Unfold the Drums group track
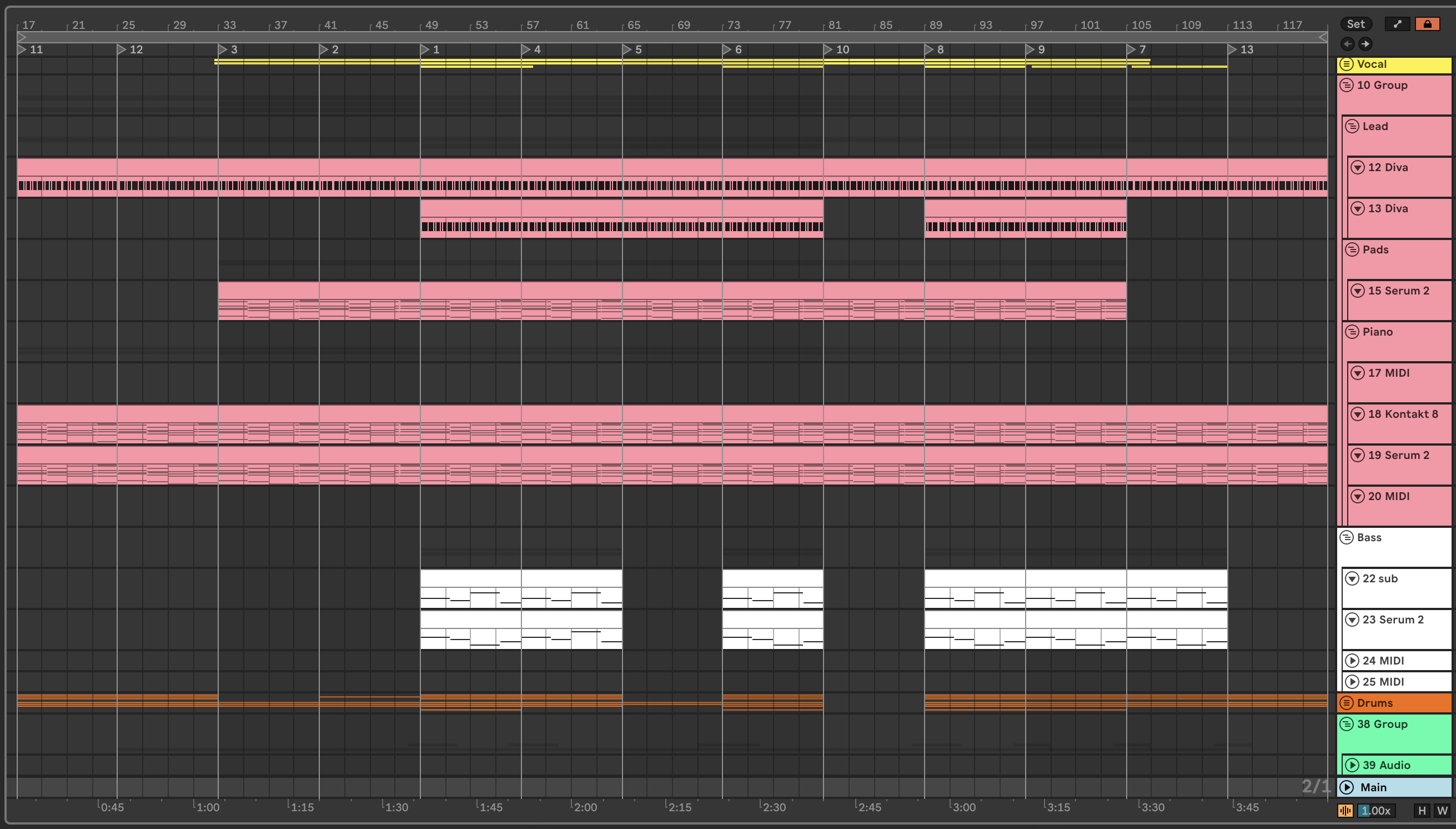The image size is (1456, 829). (1346, 703)
